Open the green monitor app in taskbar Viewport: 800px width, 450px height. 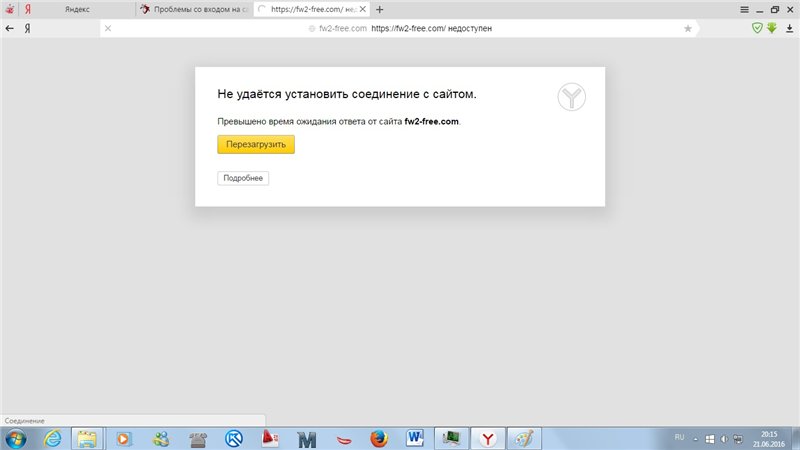click(452, 439)
